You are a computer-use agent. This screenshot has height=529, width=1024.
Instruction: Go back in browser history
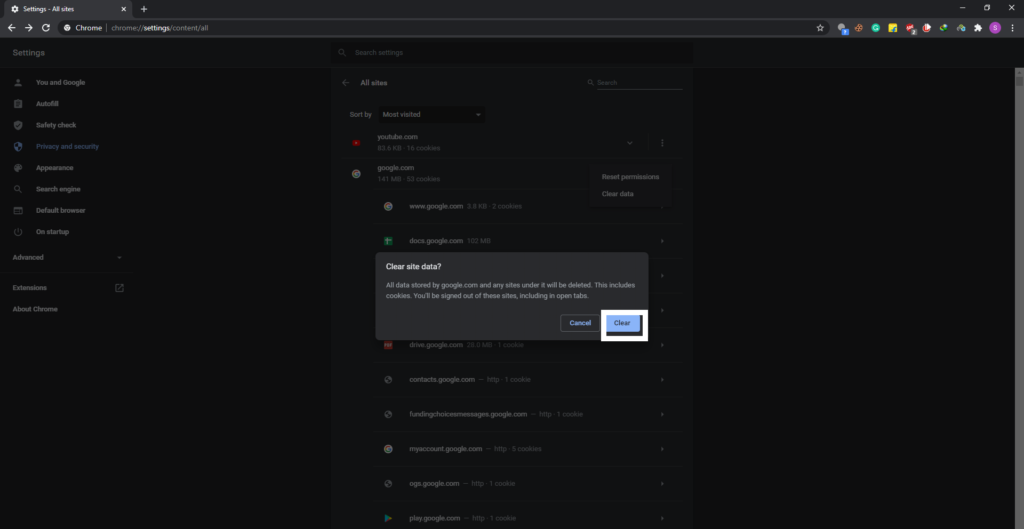[11, 28]
